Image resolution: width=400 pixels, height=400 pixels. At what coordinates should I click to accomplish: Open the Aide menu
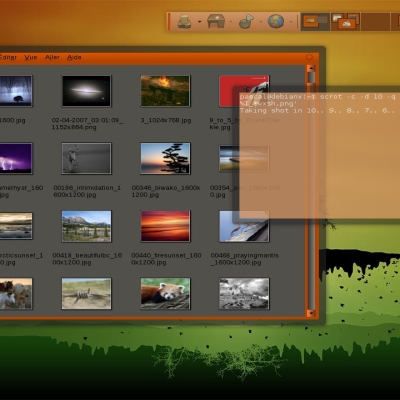click(x=74, y=57)
